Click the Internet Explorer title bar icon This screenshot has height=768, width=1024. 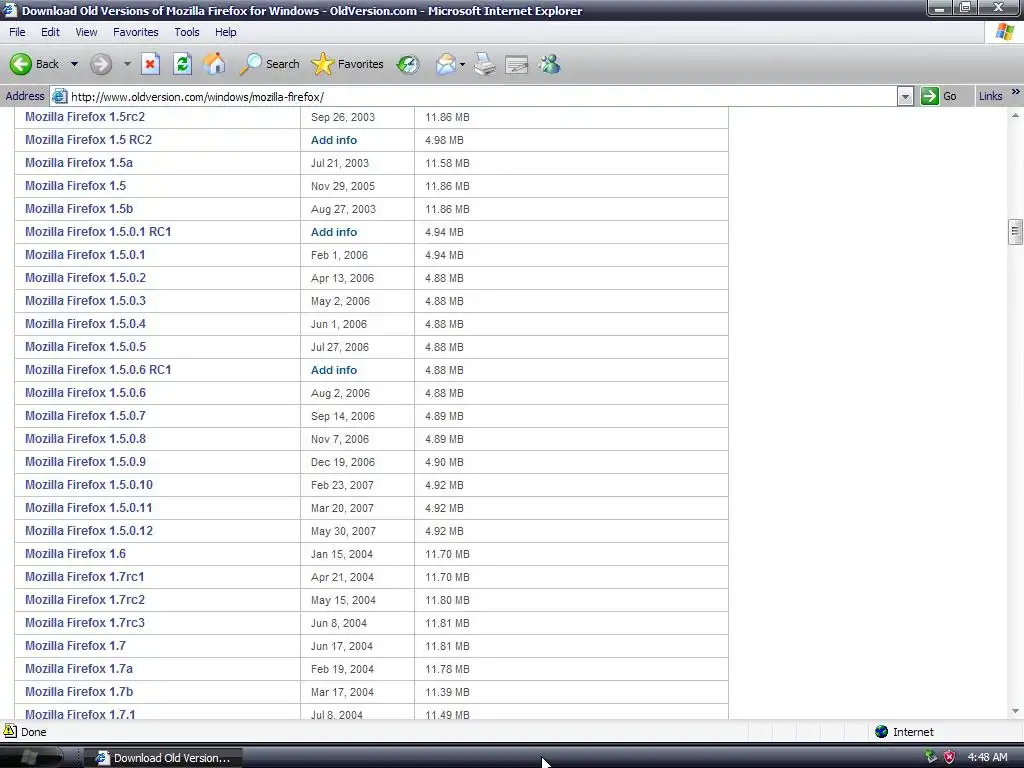9,10
